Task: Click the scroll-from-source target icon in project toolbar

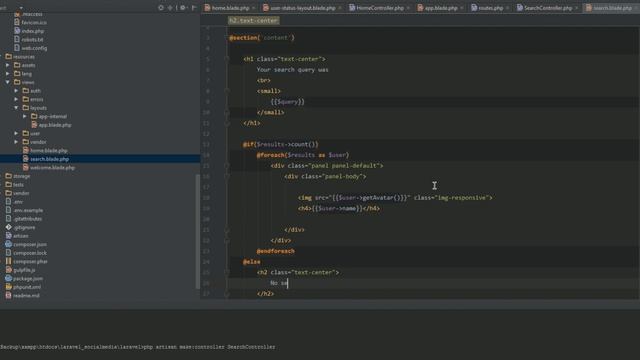Action: [161, 7]
